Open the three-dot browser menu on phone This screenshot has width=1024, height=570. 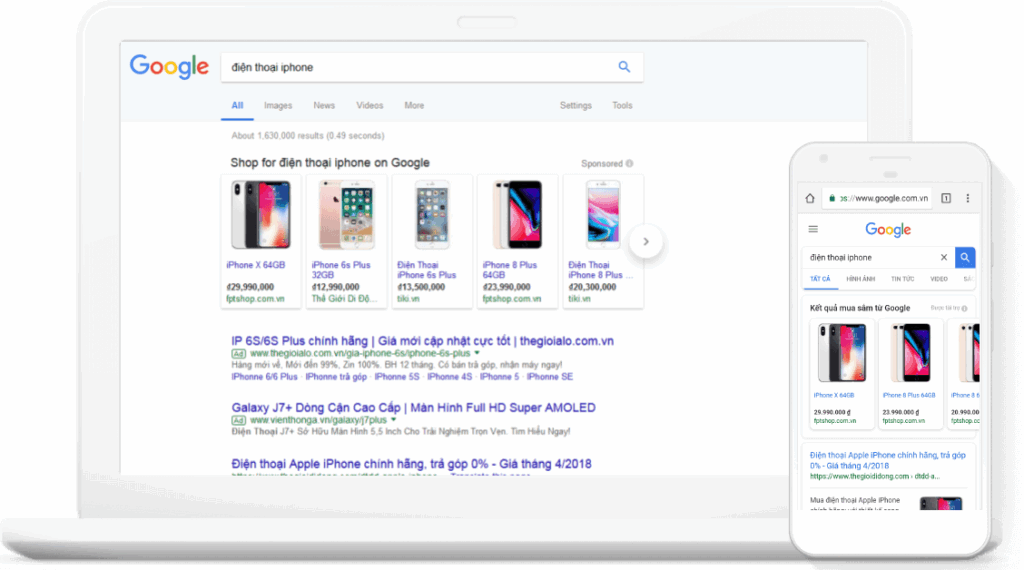(x=968, y=198)
